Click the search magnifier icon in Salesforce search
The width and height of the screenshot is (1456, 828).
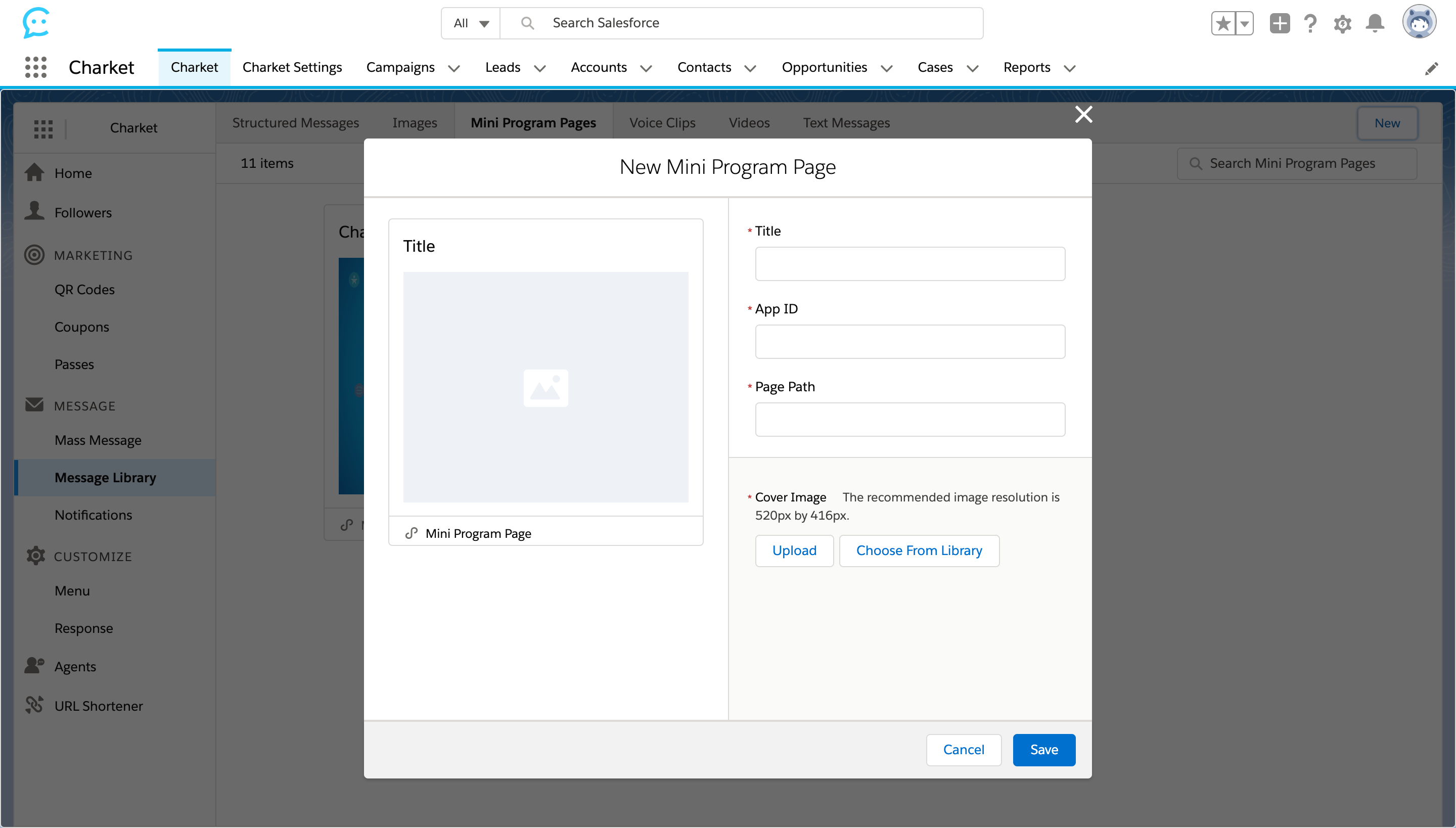527,23
